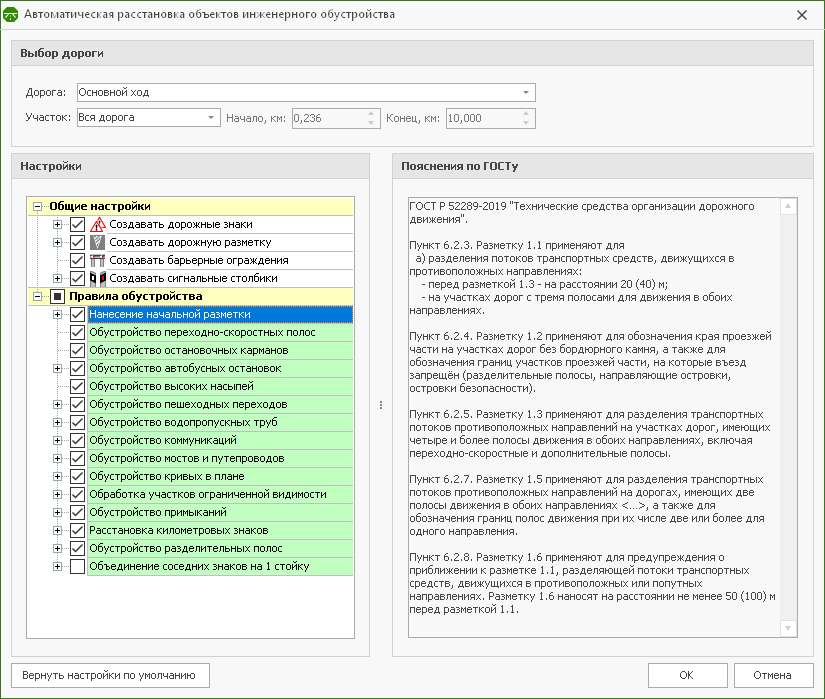Uncheck 'Обустройство высоких насыпей' checkbox
Viewport: 825px width, 699px height.
77,387
